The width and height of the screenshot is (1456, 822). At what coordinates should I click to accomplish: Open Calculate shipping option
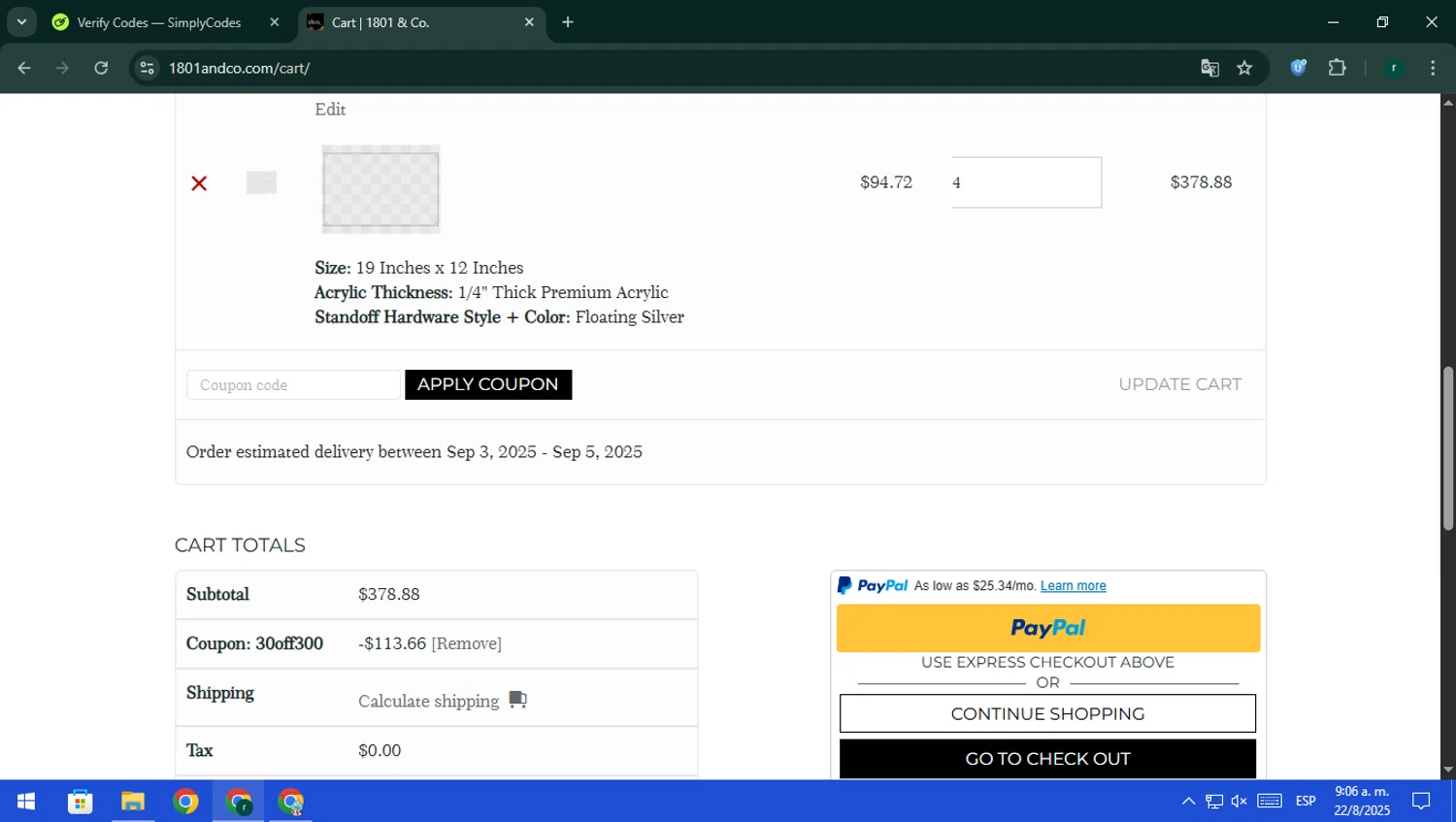coord(428,701)
